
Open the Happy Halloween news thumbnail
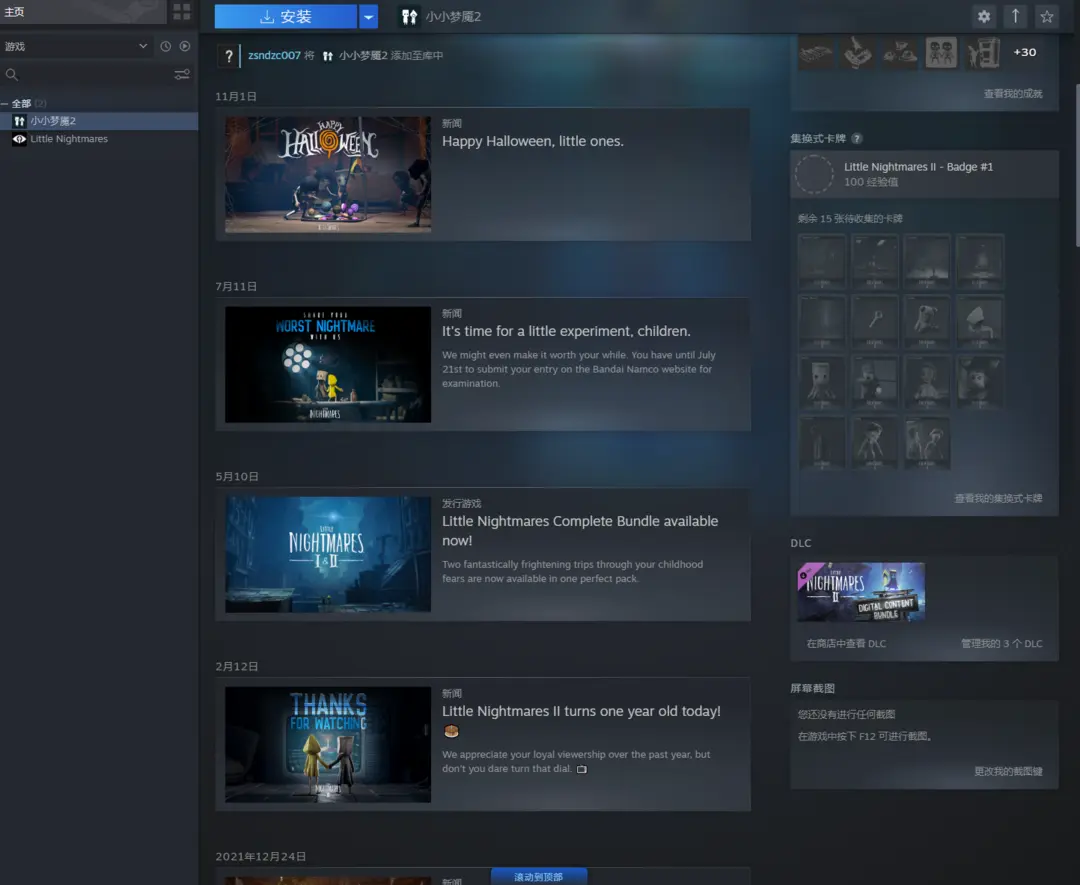point(328,174)
